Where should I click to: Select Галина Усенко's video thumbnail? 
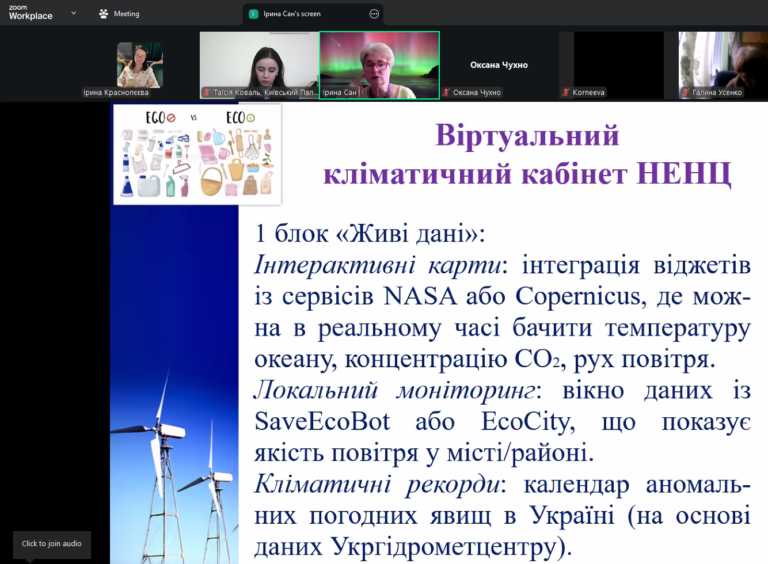pyautogui.click(x=723, y=65)
